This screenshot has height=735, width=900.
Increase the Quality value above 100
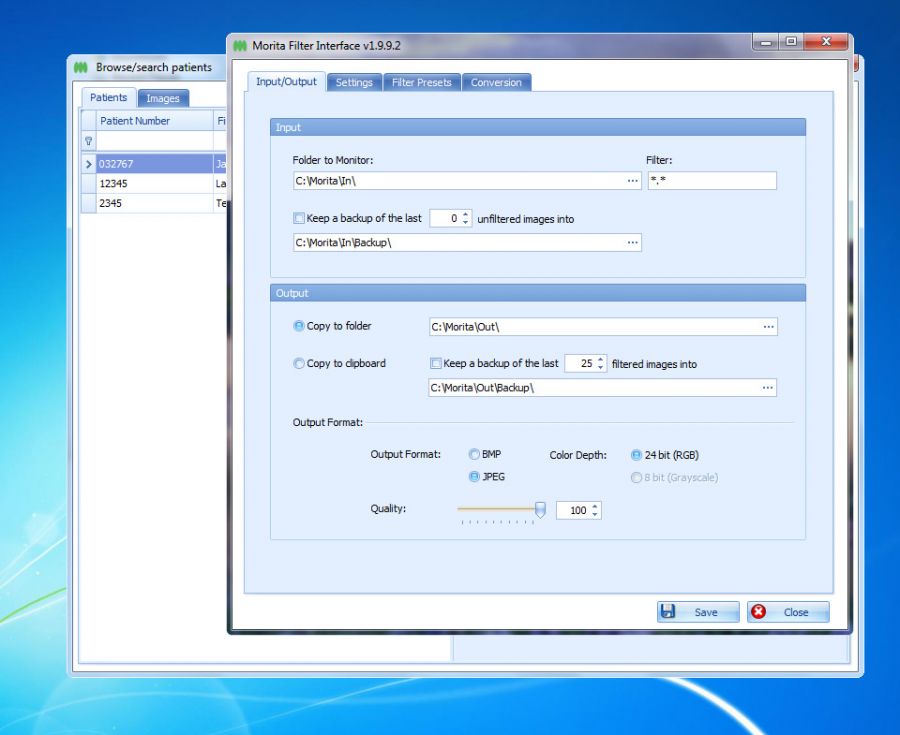pyautogui.click(x=595, y=506)
